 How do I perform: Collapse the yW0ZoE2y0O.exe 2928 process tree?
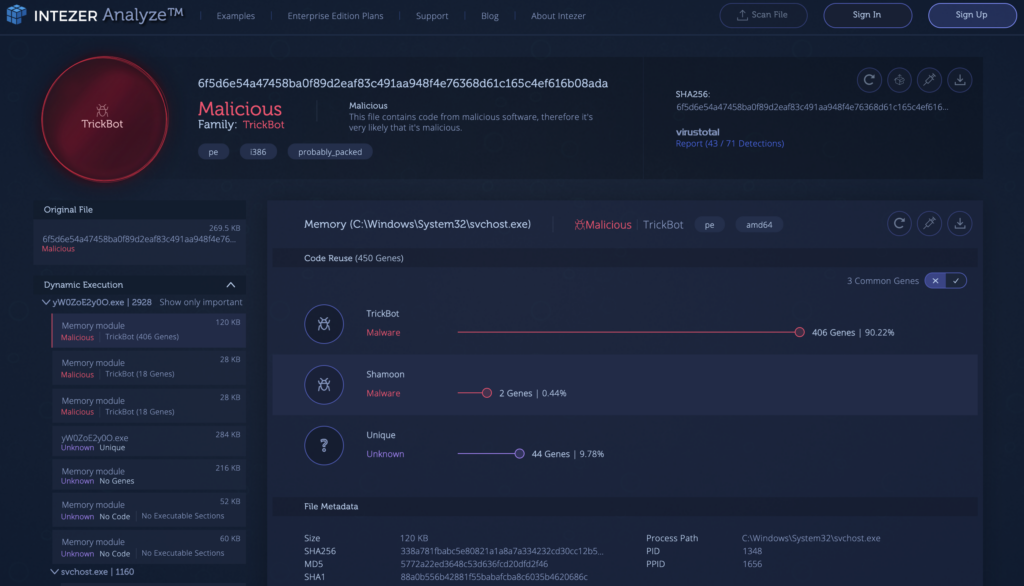(x=46, y=302)
